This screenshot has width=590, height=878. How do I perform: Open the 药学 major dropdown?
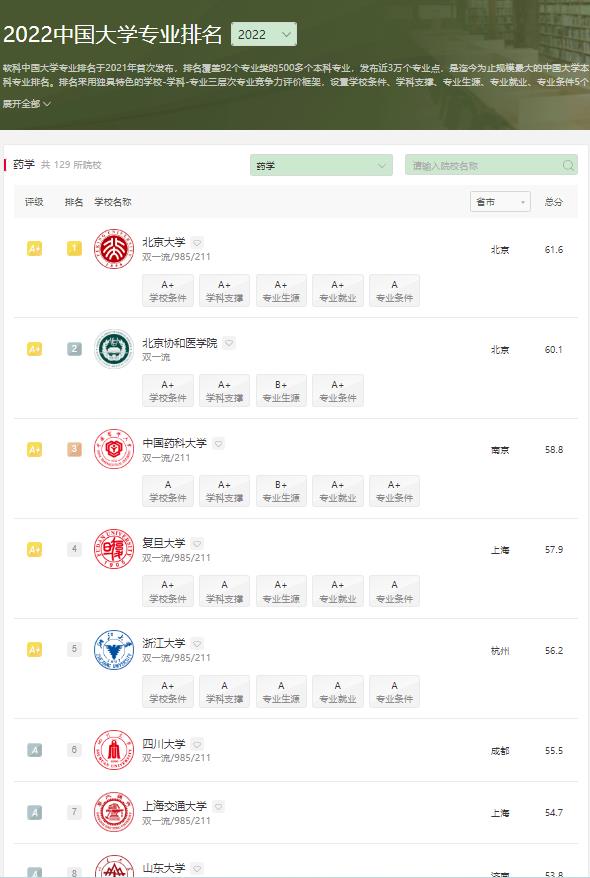click(x=321, y=165)
